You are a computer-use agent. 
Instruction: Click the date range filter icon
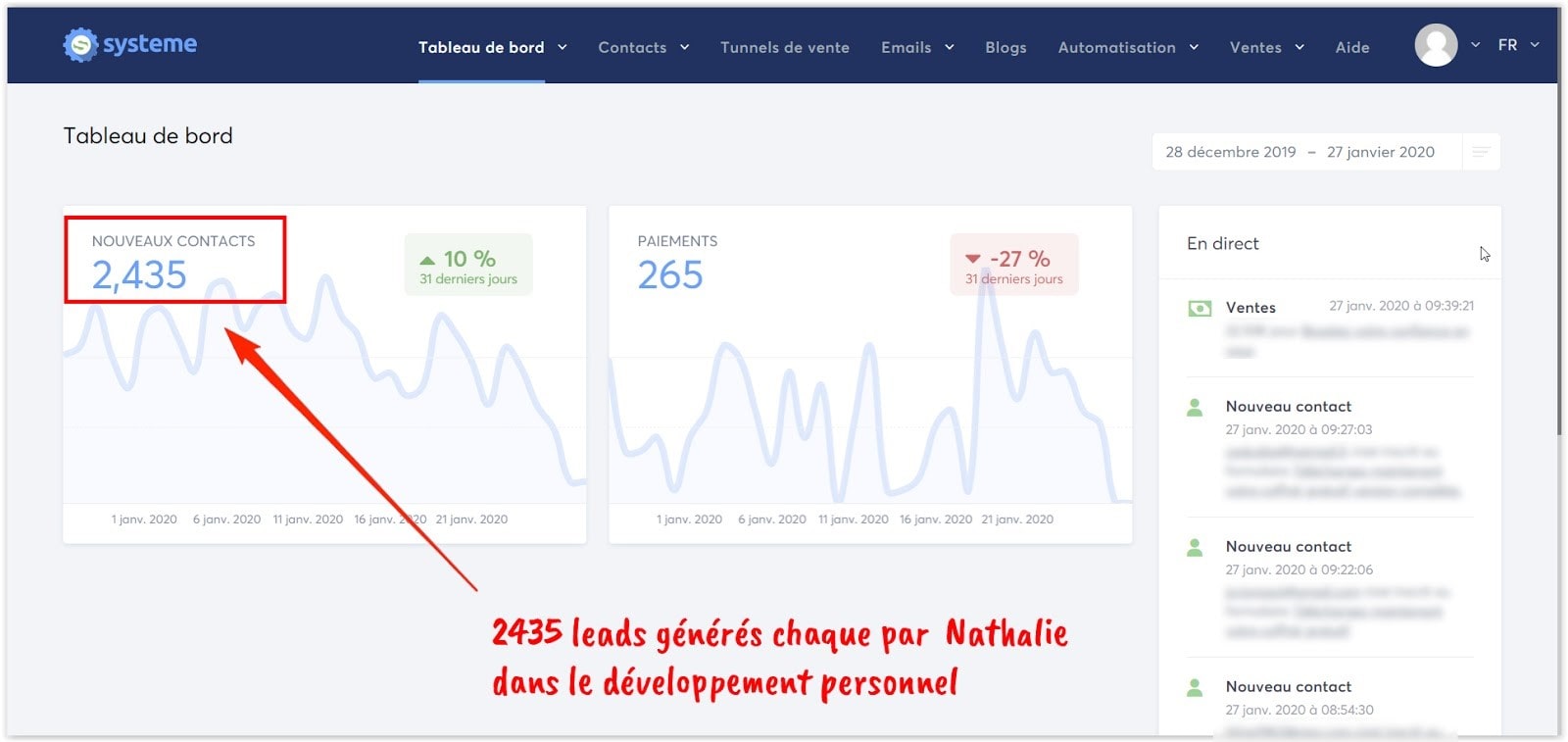[x=1481, y=152]
